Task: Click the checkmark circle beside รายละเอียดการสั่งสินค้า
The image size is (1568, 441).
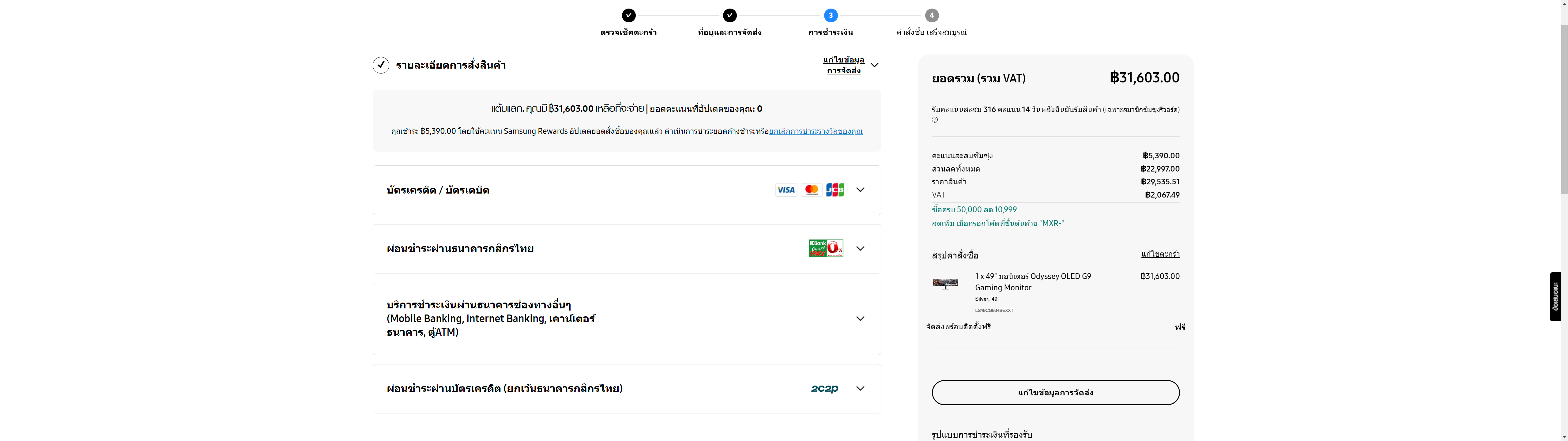Action: click(x=381, y=65)
